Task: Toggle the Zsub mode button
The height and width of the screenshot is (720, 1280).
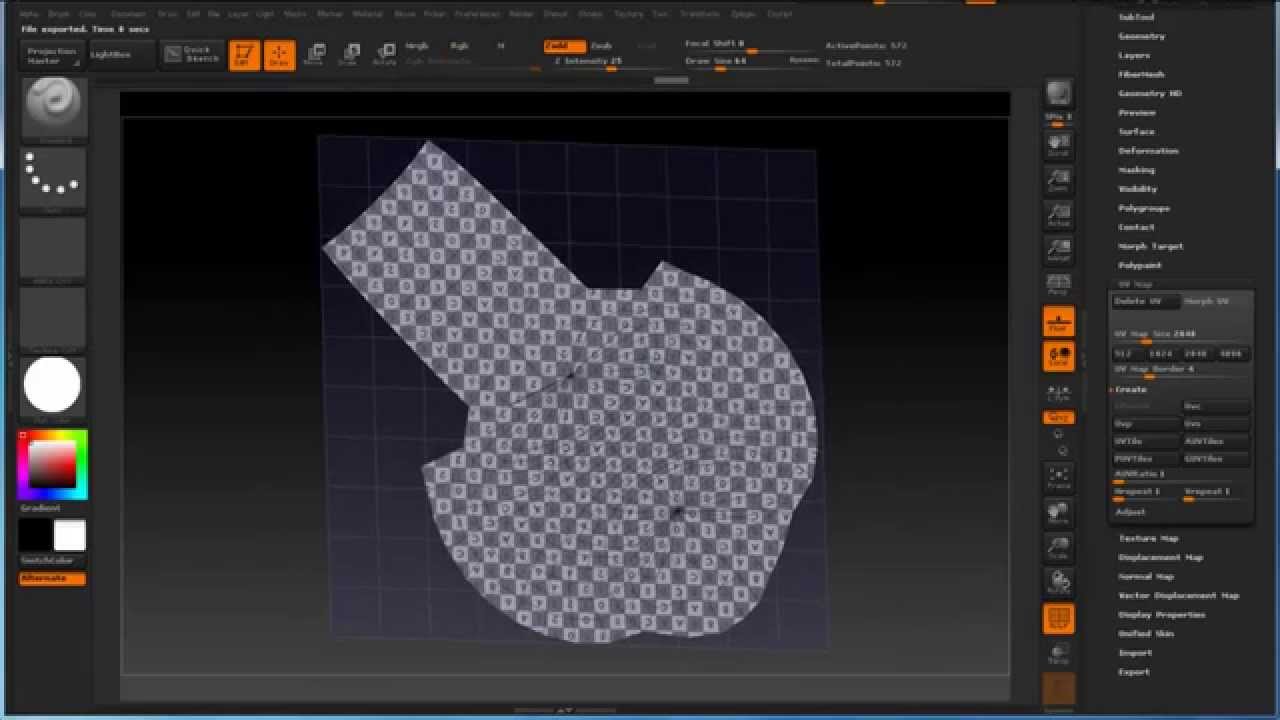Action: tap(602, 46)
